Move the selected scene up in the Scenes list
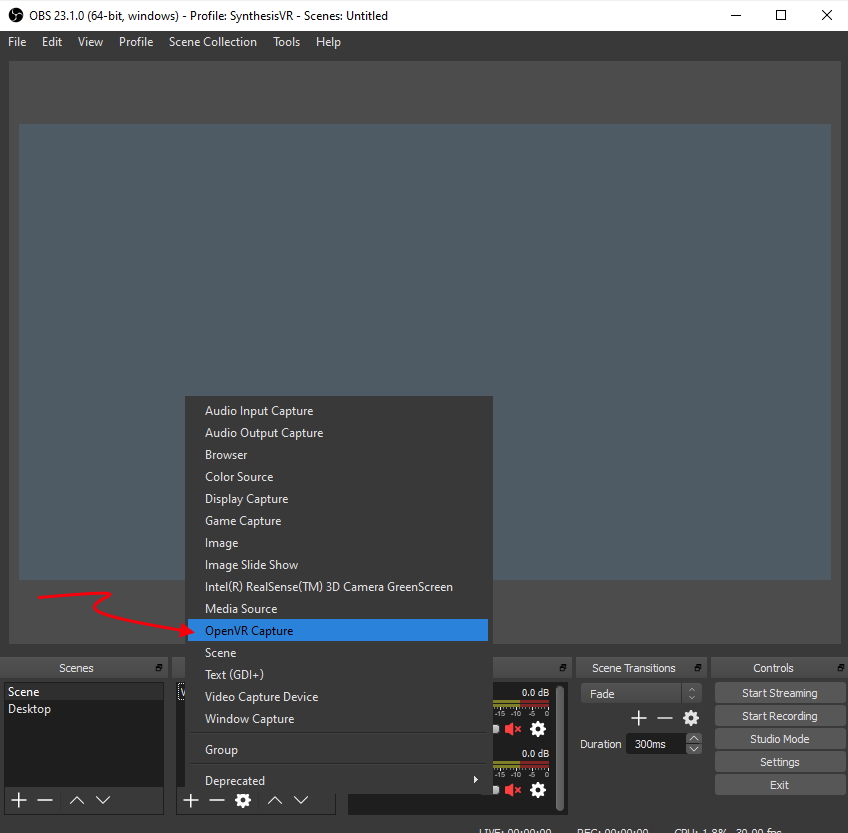Screen dimensions: 848x833 [77, 800]
